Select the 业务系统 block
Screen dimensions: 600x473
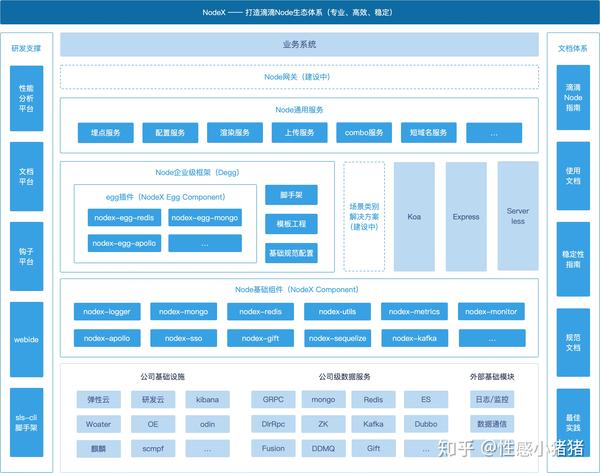coord(299,44)
